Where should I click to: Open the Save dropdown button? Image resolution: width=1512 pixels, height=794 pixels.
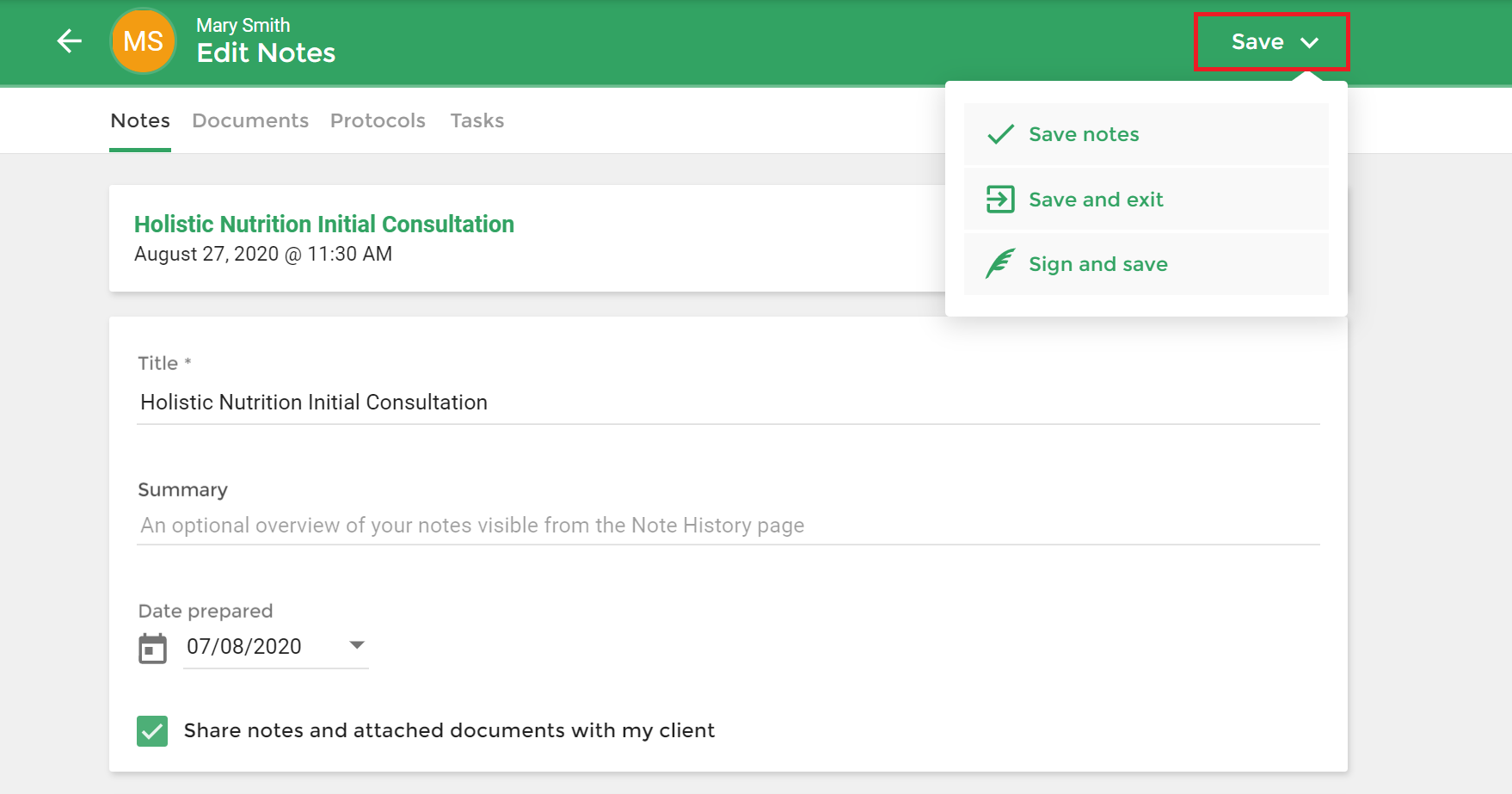click(1271, 41)
